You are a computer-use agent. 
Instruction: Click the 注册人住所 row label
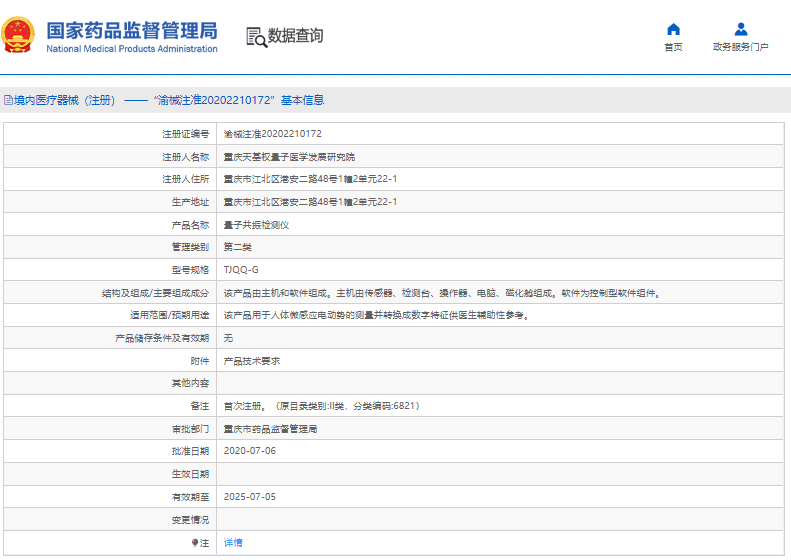point(186,179)
